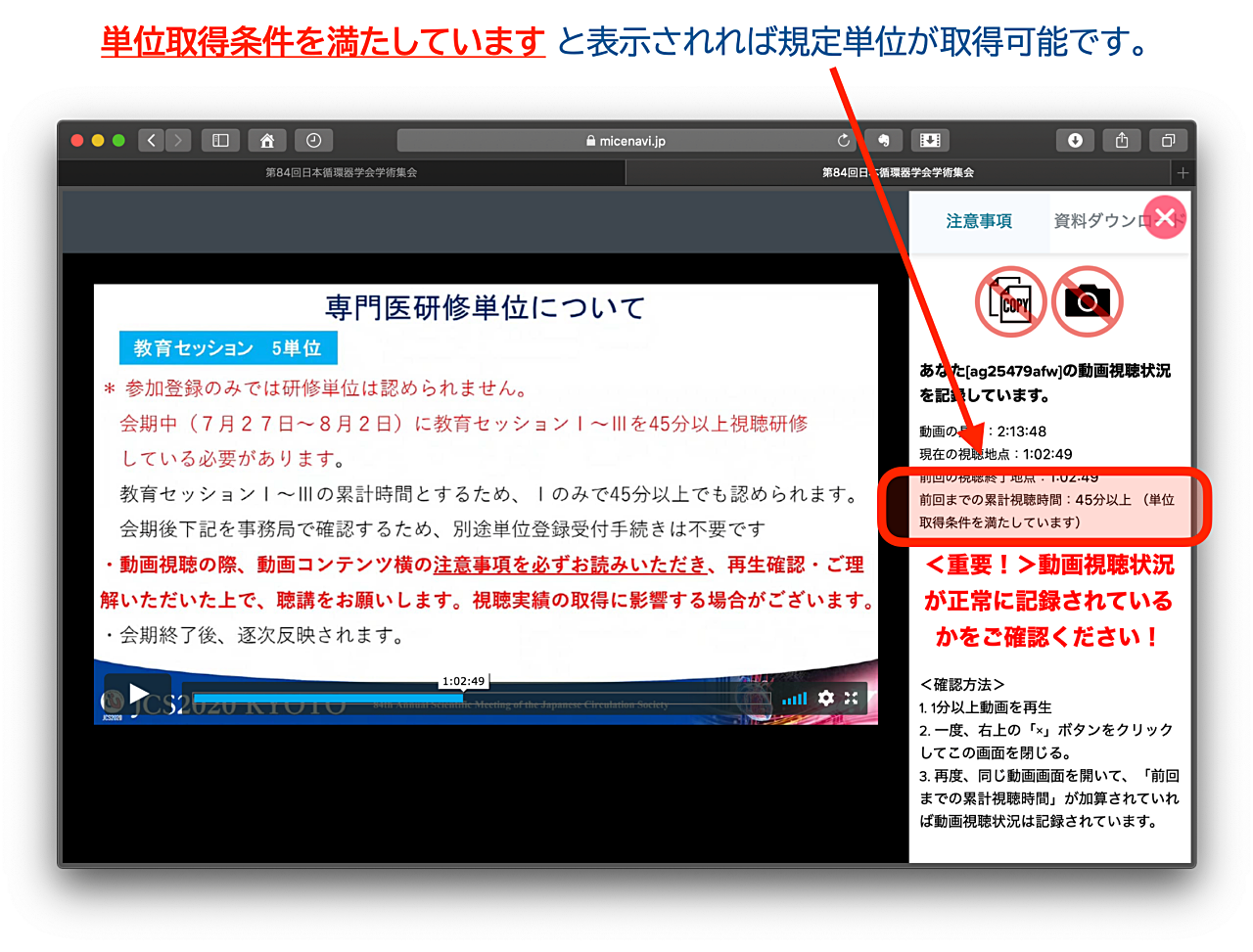Screen dimensions: 1253x952
Task: Click the <重要!>動画視聴状況 warning text
Action: click(x=1048, y=566)
